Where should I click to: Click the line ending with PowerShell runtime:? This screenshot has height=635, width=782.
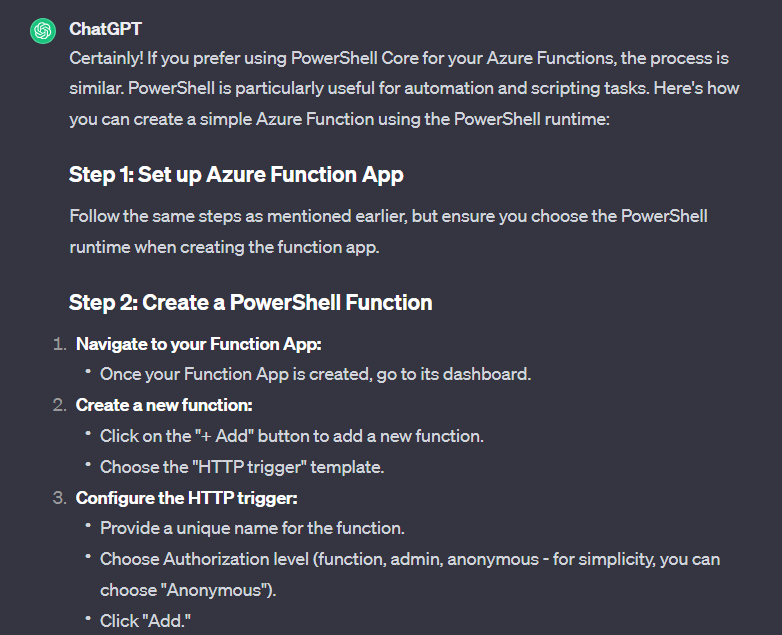(340, 119)
